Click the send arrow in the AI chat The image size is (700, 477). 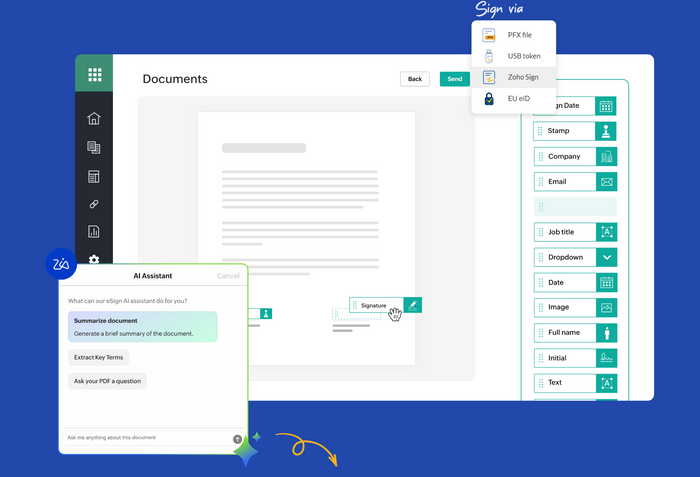[x=237, y=438]
